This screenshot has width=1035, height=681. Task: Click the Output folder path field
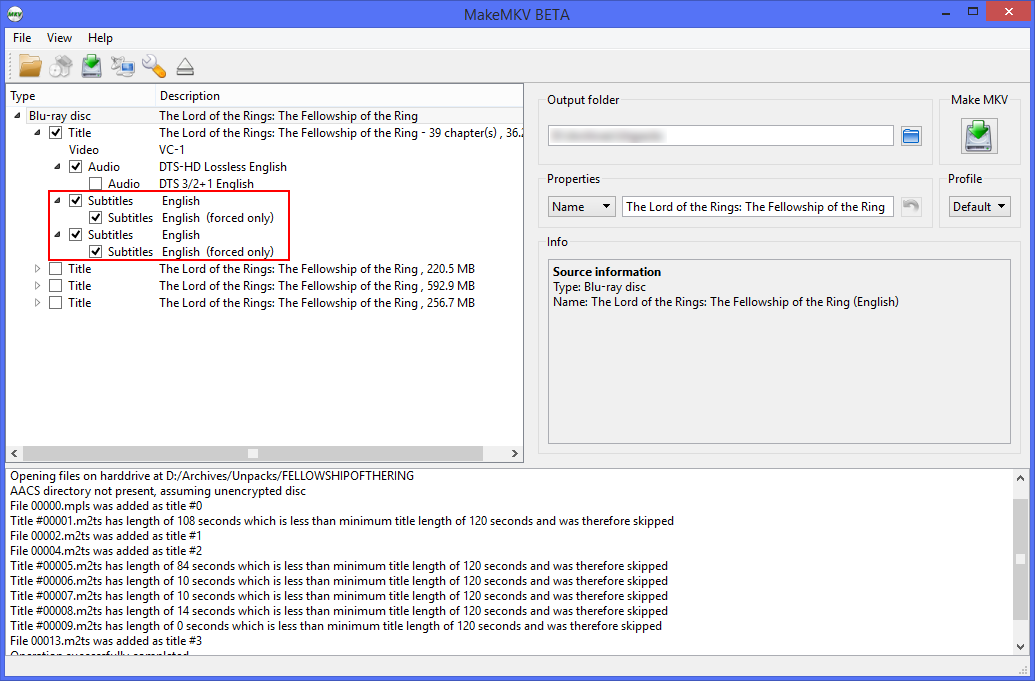click(721, 136)
